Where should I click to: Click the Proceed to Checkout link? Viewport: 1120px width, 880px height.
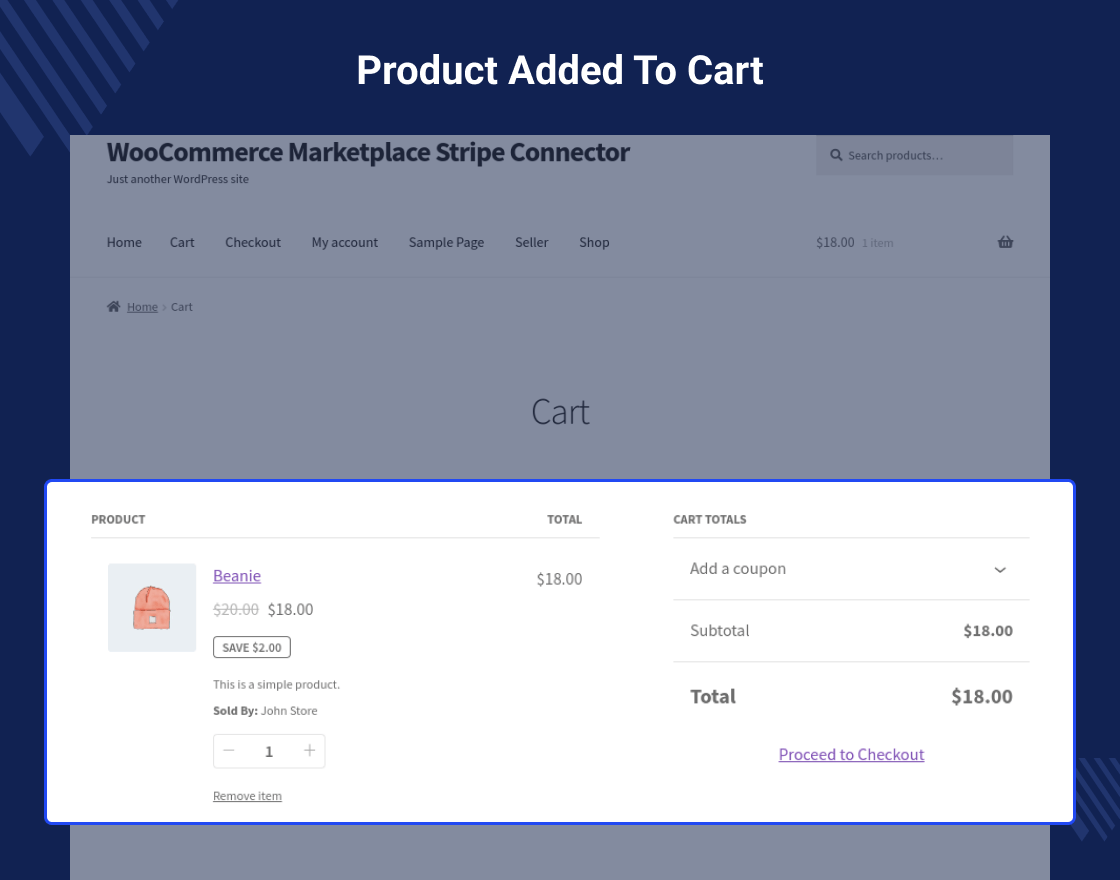[x=851, y=754]
